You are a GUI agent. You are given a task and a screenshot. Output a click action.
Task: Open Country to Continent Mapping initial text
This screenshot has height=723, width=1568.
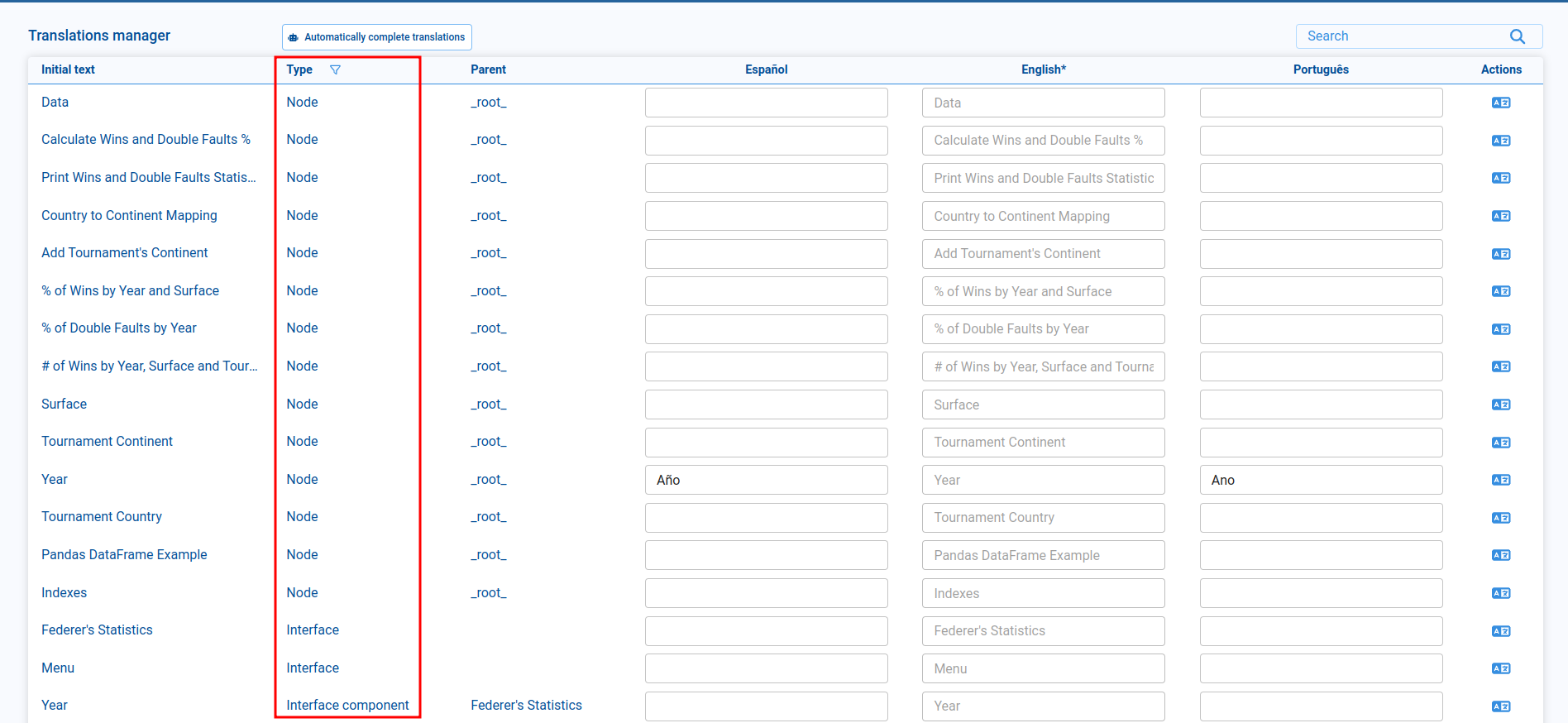(x=129, y=215)
